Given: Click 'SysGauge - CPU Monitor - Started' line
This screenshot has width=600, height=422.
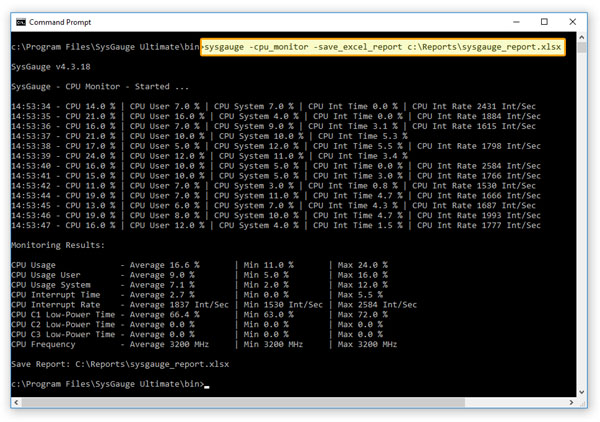Looking at the screenshot, I should (x=100, y=87).
